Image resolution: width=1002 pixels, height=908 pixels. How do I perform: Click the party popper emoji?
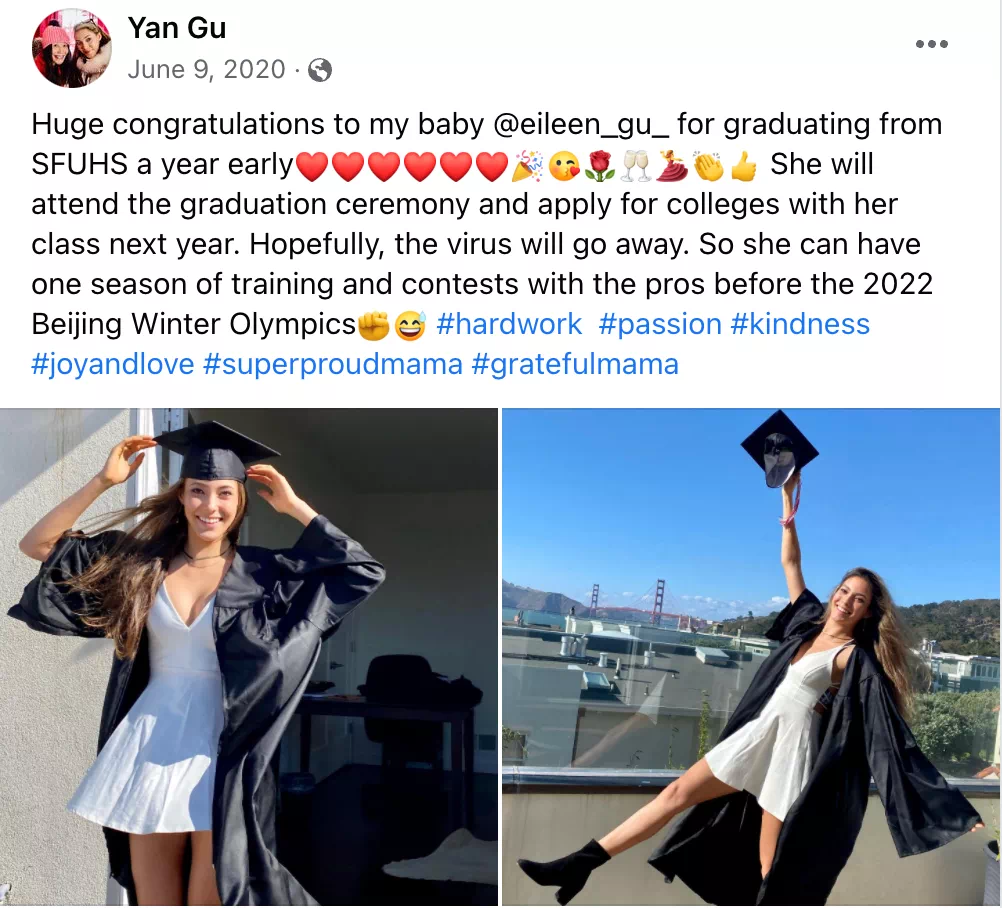coord(528,165)
